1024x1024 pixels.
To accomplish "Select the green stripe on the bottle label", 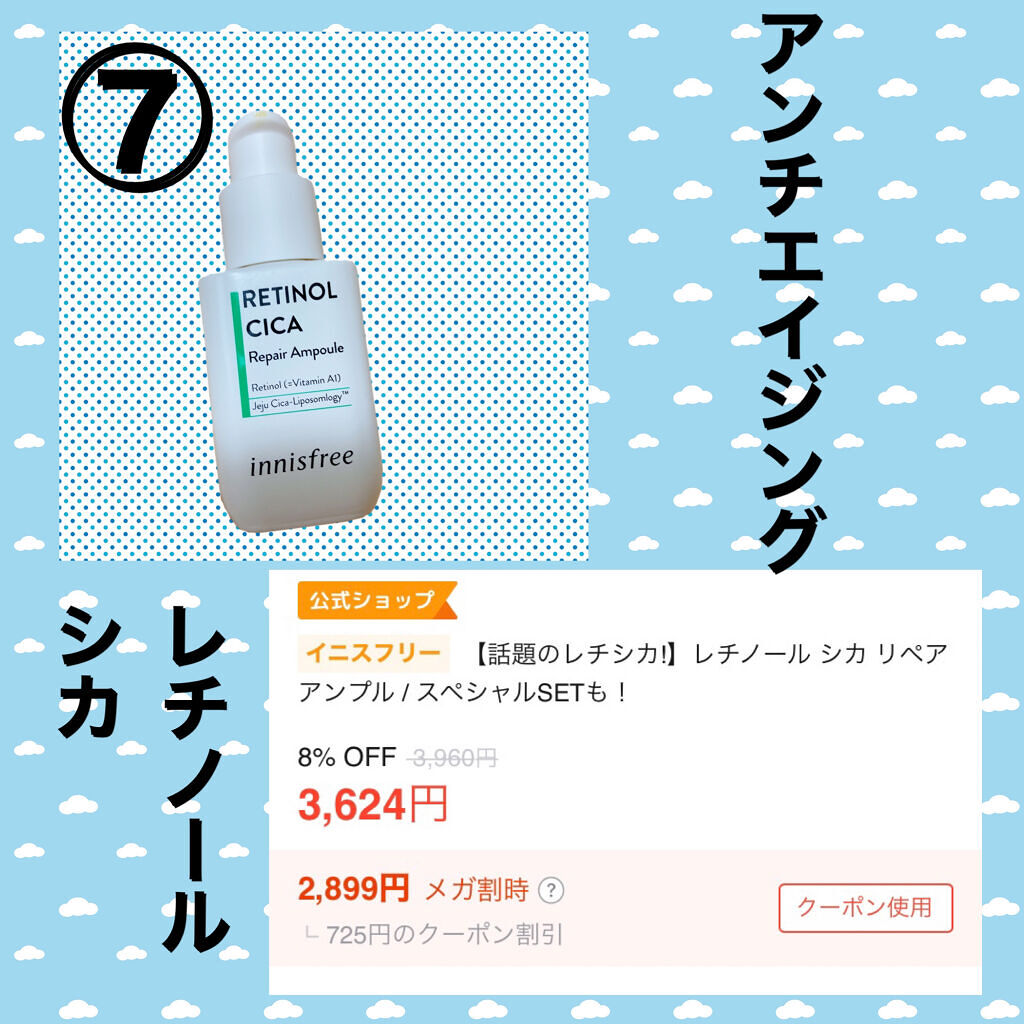I will click(238, 355).
